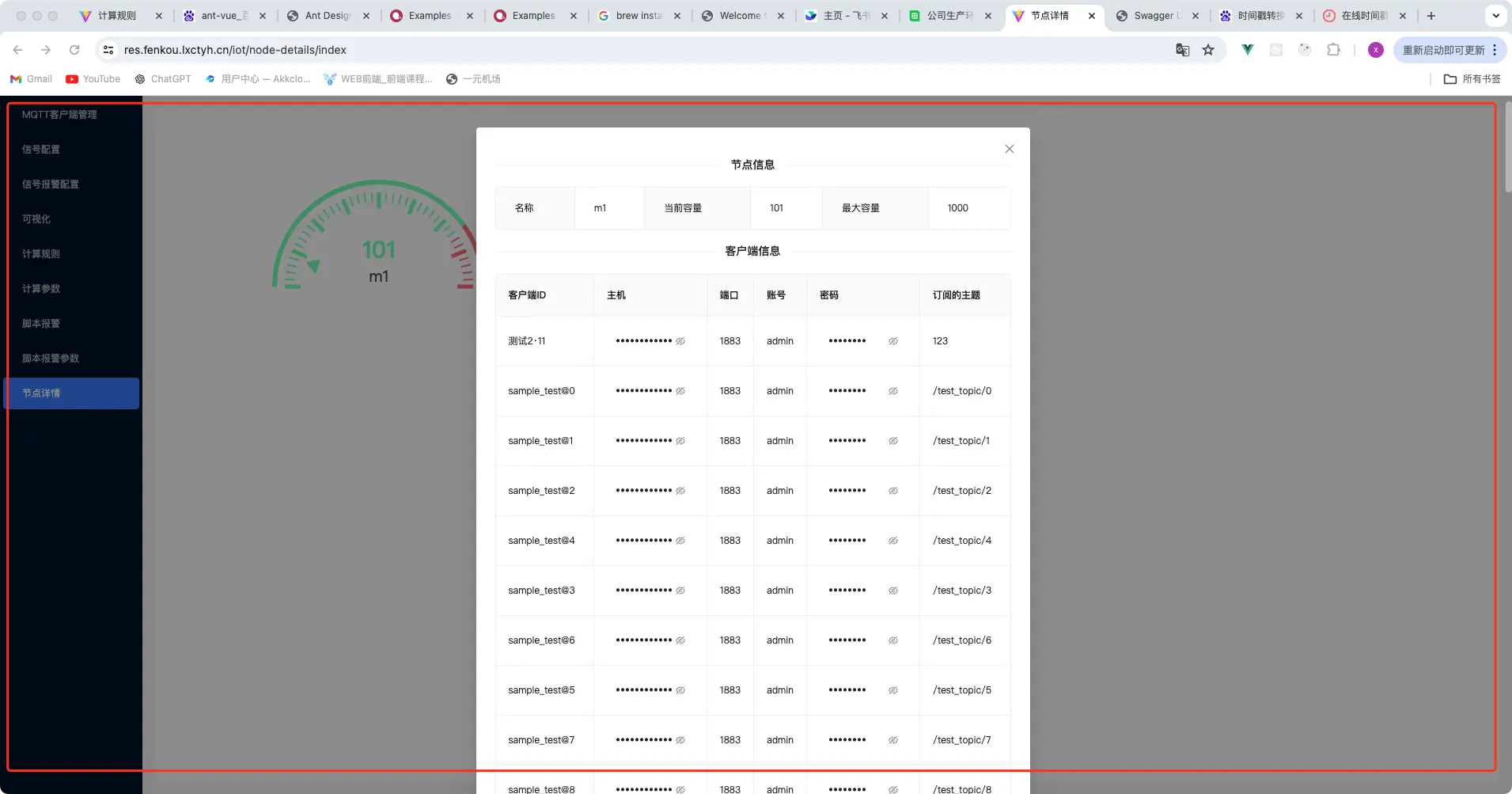Open the YouTube bookmark
Viewport: 1512px width, 794px height.
pos(93,79)
